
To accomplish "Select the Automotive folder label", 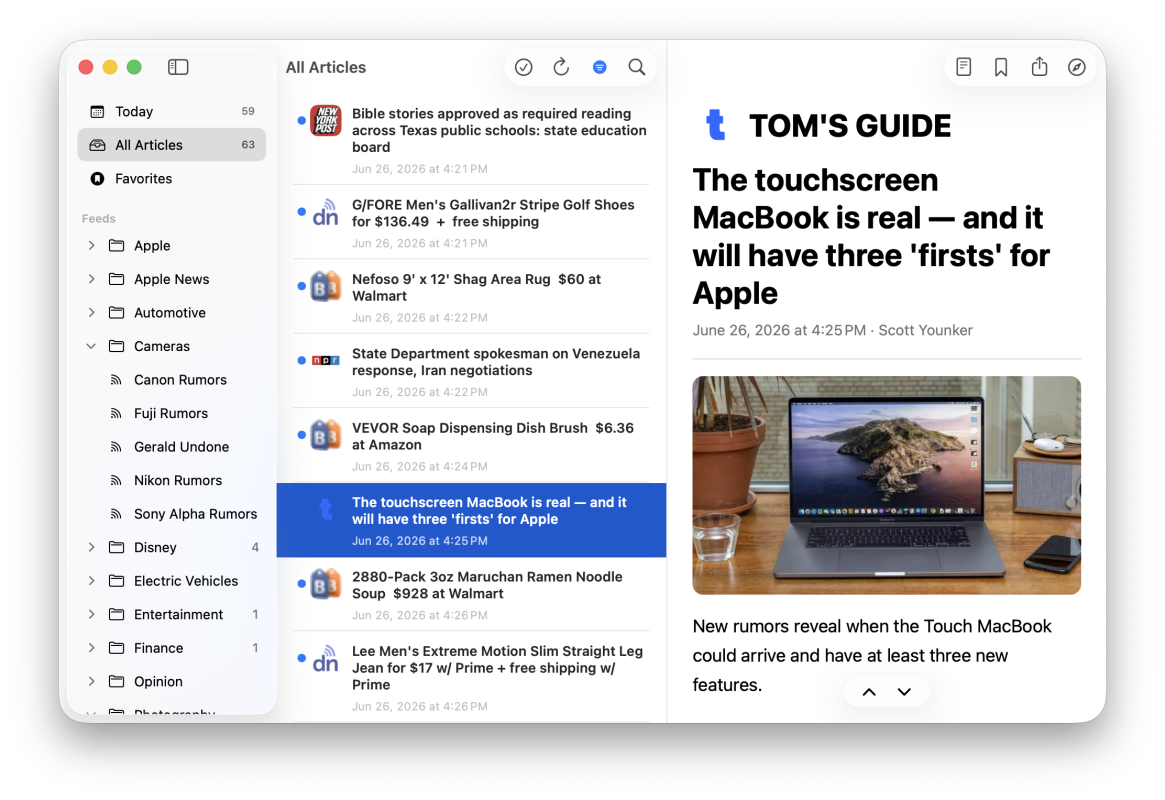I will [169, 312].
